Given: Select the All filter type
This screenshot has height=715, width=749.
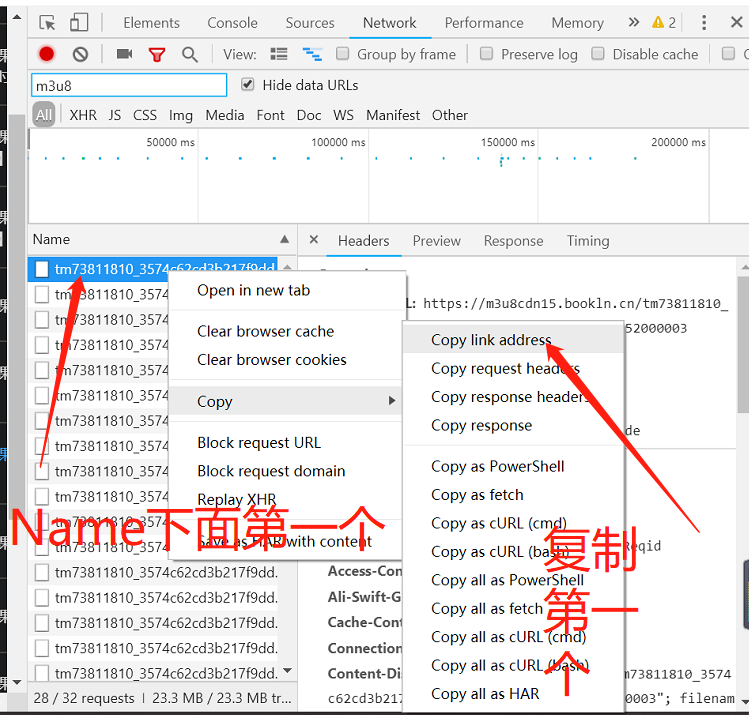Looking at the screenshot, I should pyautogui.click(x=43, y=115).
